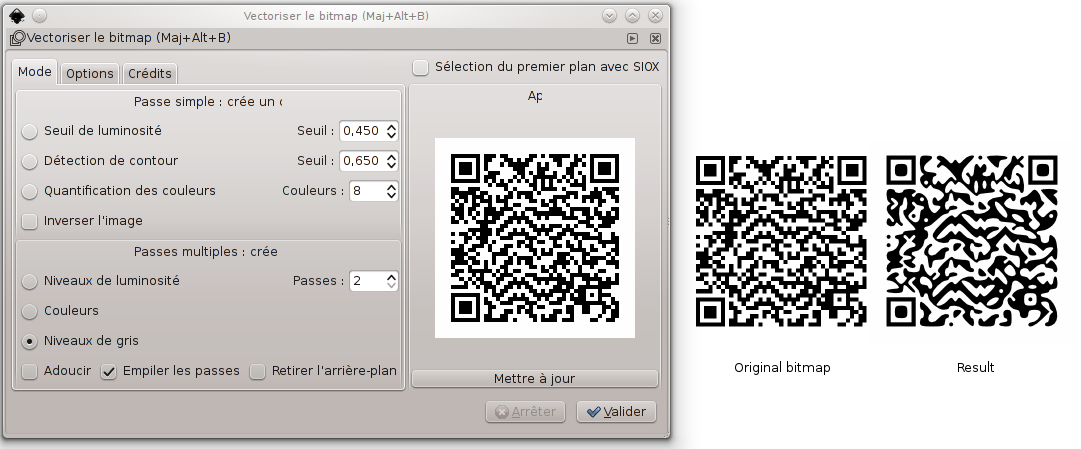Image resolution: width=1081 pixels, height=449 pixels.
Task: Click the Arrêter button
Action: tap(525, 412)
